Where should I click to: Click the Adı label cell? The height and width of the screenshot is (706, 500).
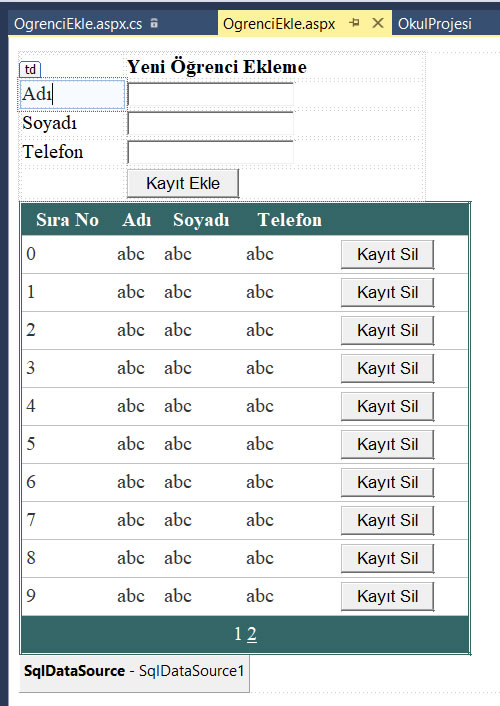click(72, 94)
